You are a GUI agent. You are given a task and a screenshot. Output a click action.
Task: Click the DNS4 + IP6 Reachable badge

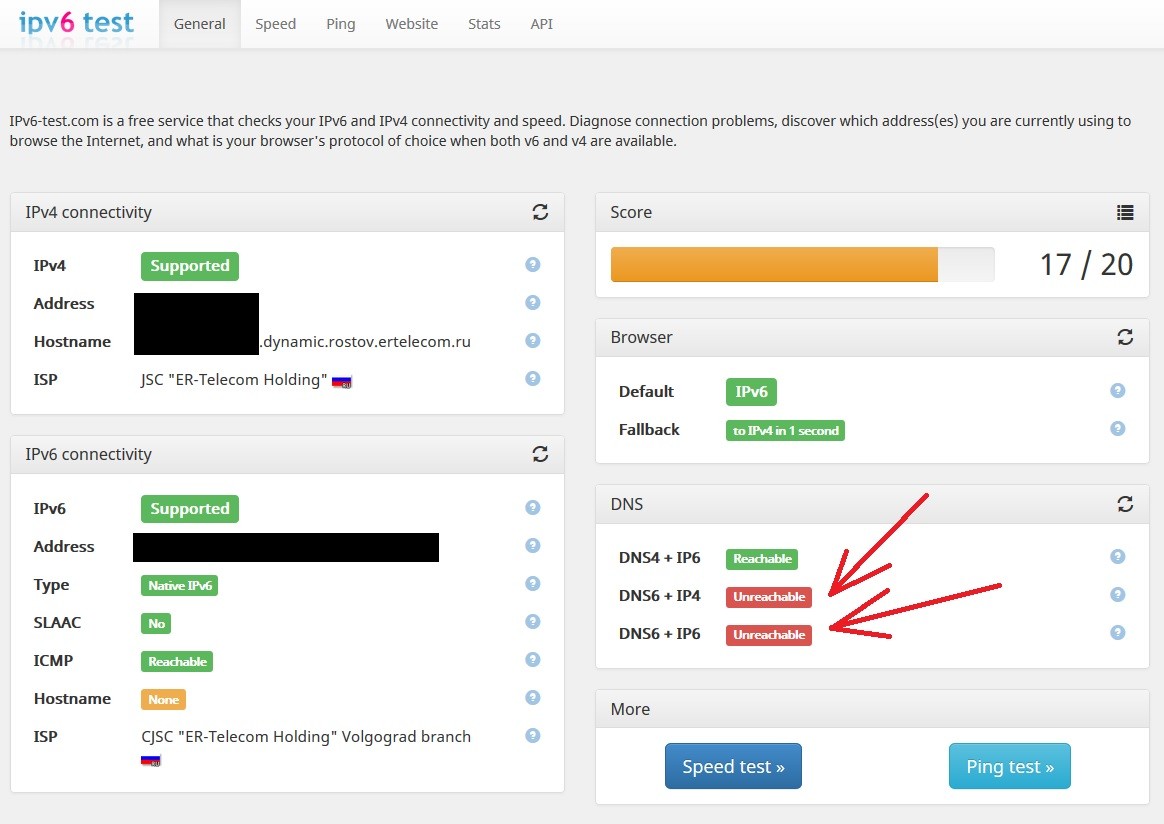point(762,559)
